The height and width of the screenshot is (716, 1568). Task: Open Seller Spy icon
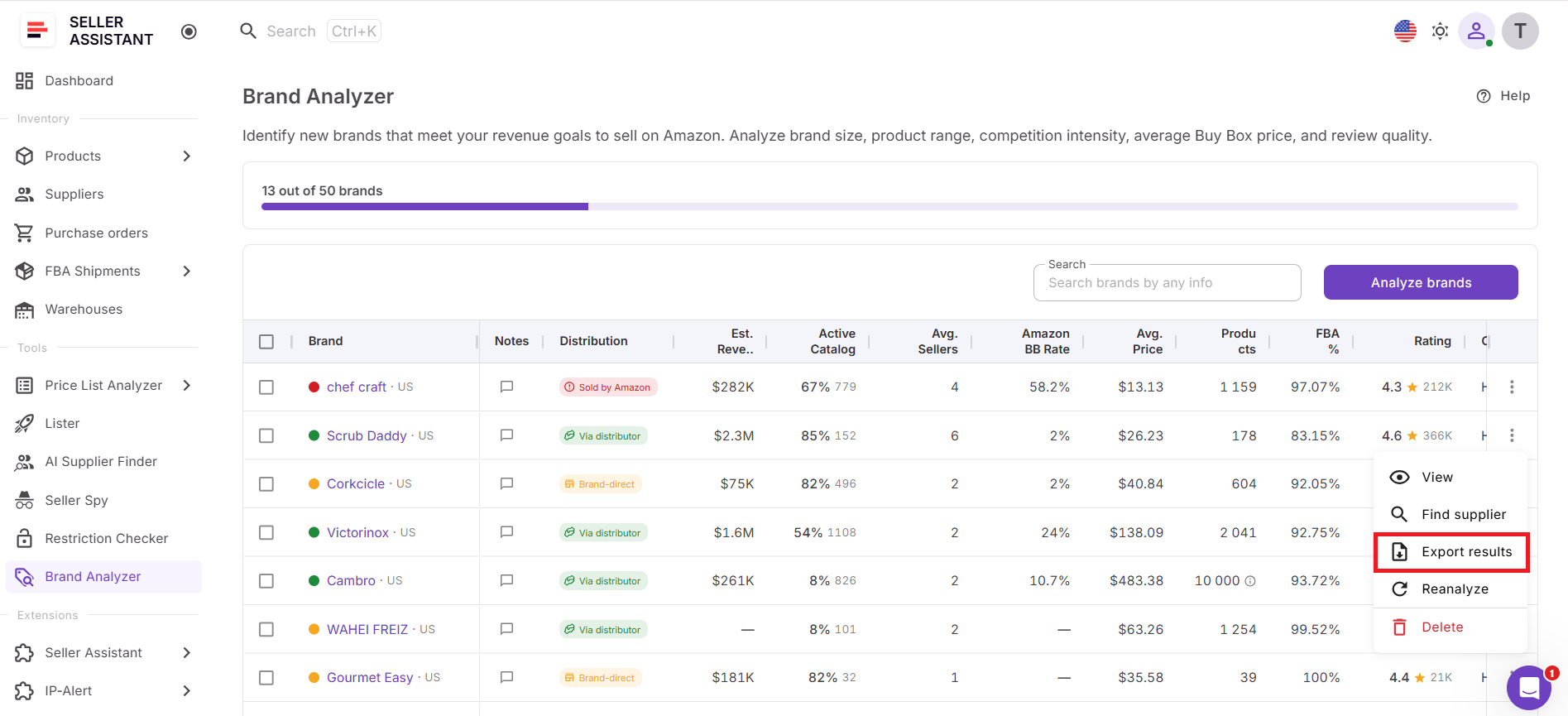point(25,500)
